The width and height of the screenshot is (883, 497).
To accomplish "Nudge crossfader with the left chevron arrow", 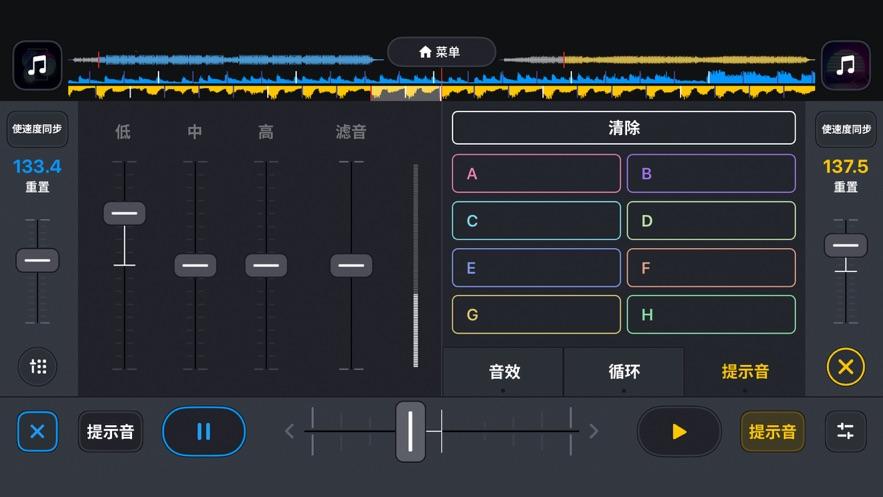I will (x=290, y=432).
